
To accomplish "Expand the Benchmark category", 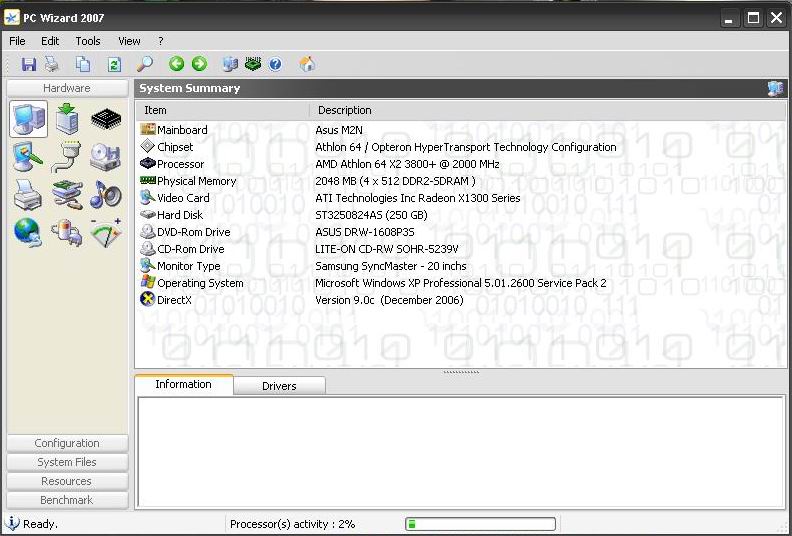I will click(67, 500).
